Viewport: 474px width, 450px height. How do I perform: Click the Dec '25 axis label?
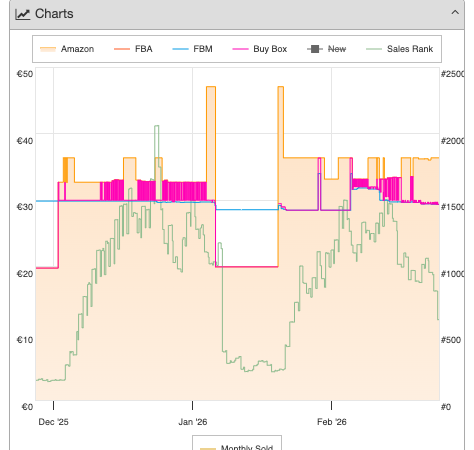53,422
